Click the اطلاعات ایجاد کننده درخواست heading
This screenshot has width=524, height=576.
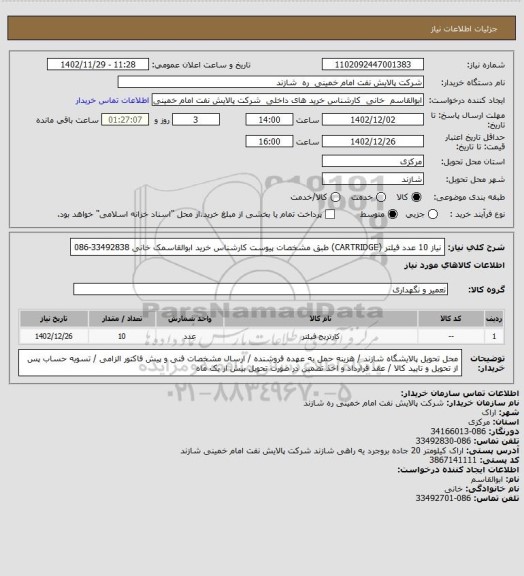pyautogui.click(x=458, y=470)
